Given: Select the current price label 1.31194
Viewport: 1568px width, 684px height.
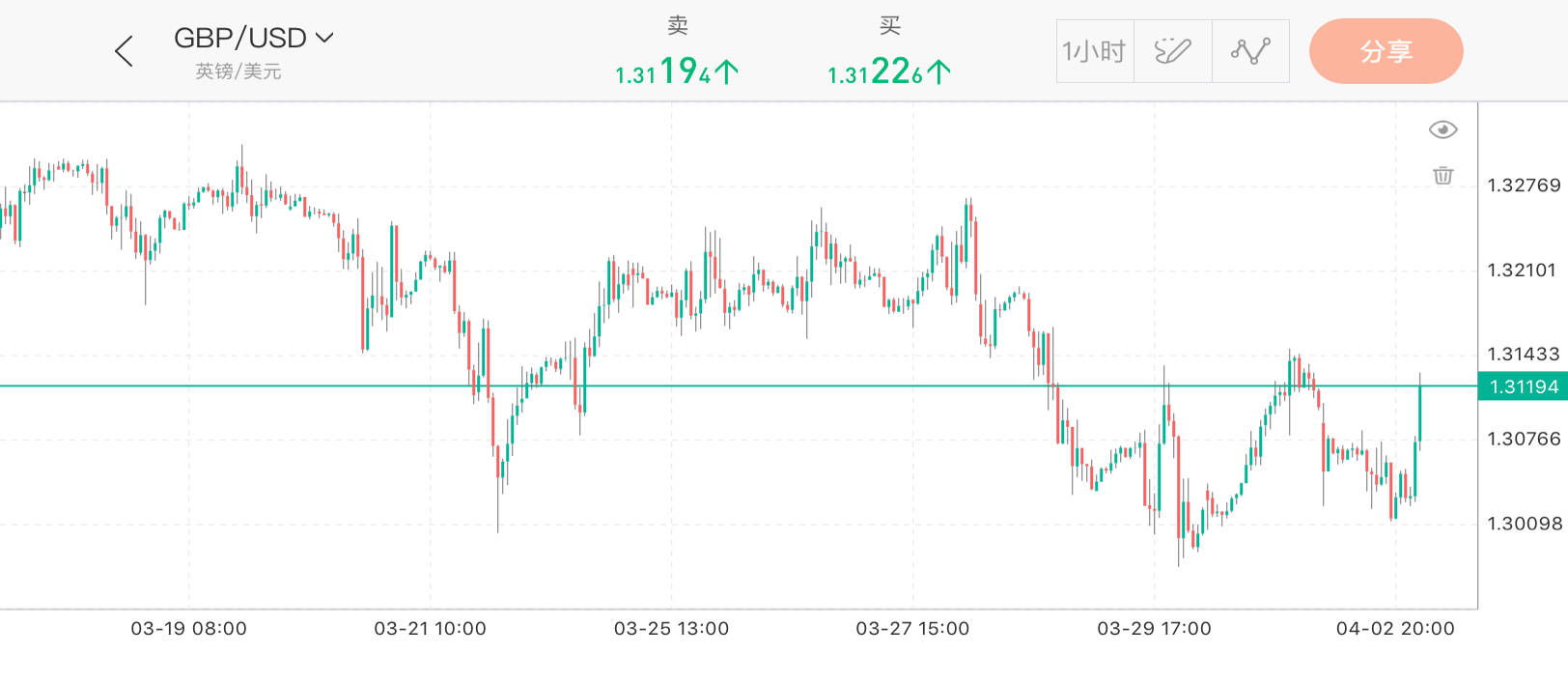Looking at the screenshot, I should [1524, 387].
